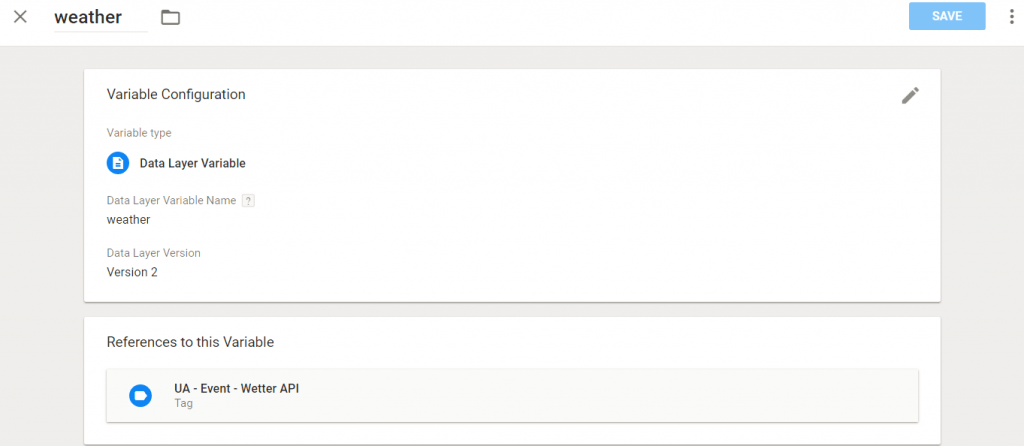Click the Variable Configuration heading
Image resolution: width=1024 pixels, height=446 pixels.
[x=176, y=95]
